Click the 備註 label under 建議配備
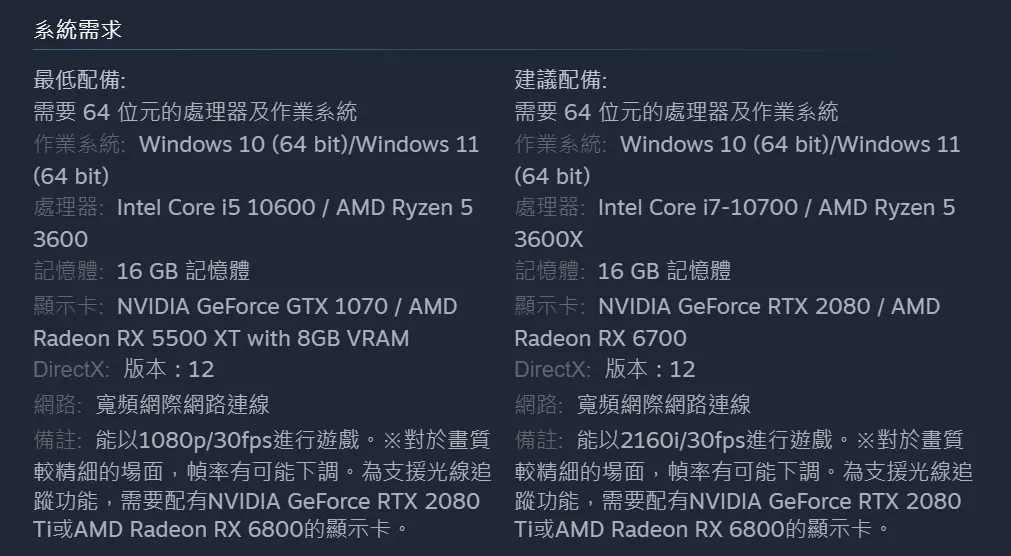This screenshot has width=1011, height=556. (x=538, y=439)
